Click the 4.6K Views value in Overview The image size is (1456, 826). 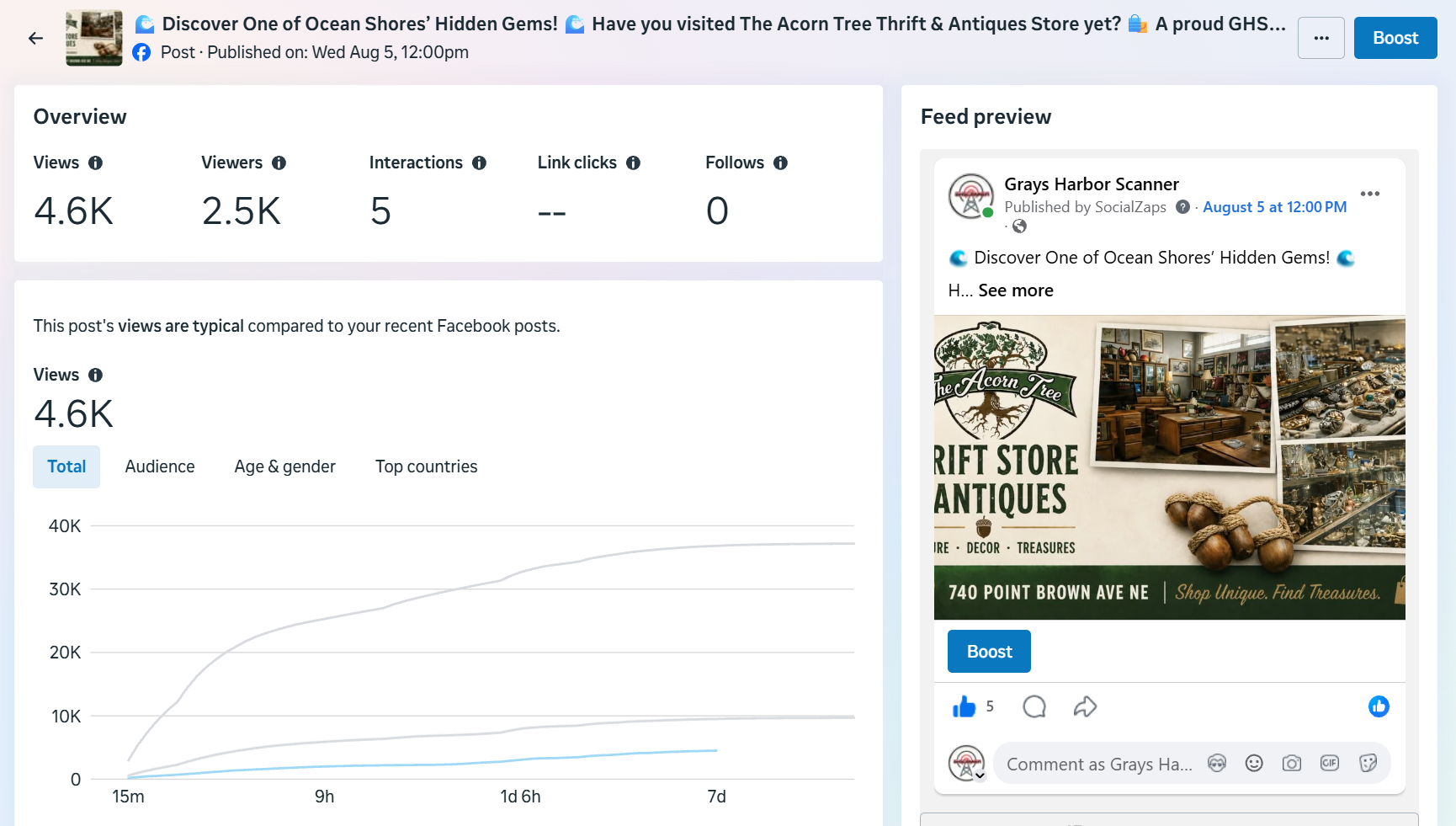tap(74, 210)
